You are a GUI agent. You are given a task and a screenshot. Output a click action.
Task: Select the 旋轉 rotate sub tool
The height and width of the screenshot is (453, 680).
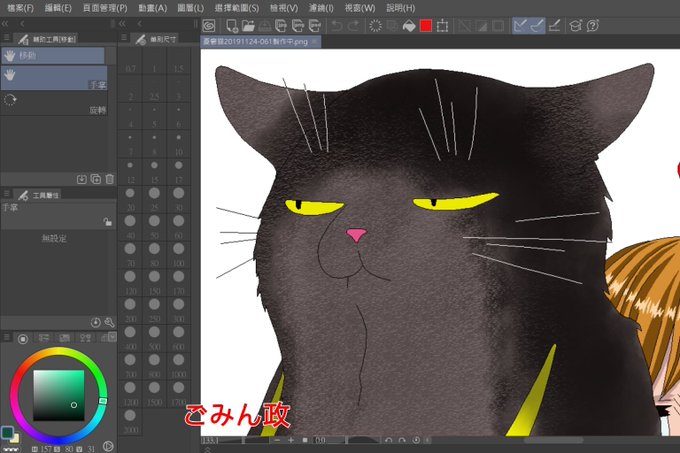click(54, 104)
